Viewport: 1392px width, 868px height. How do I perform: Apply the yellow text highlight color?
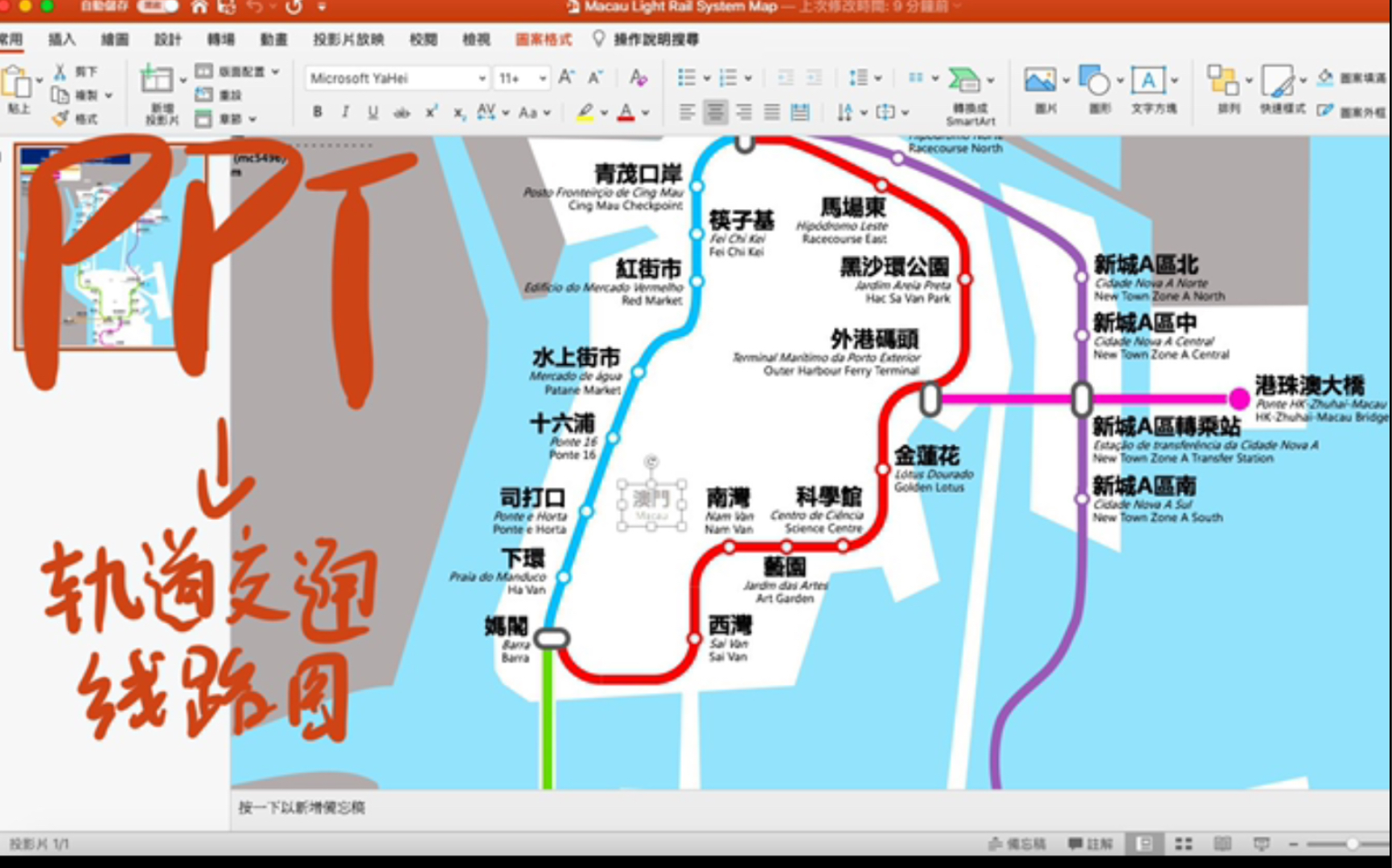point(585,113)
